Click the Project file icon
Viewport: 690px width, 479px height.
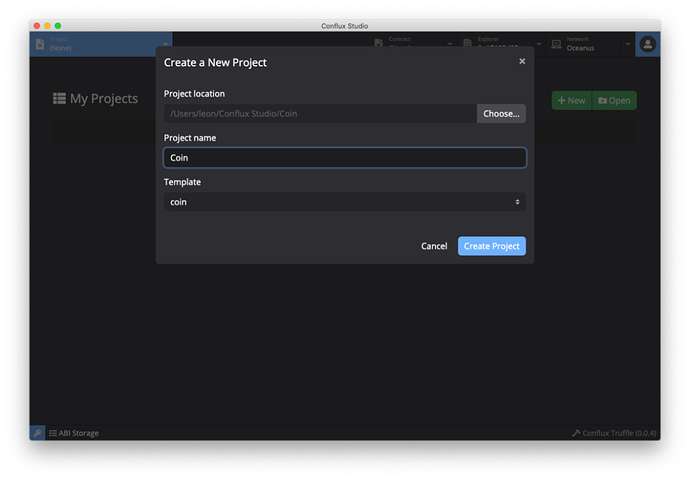click(x=40, y=44)
